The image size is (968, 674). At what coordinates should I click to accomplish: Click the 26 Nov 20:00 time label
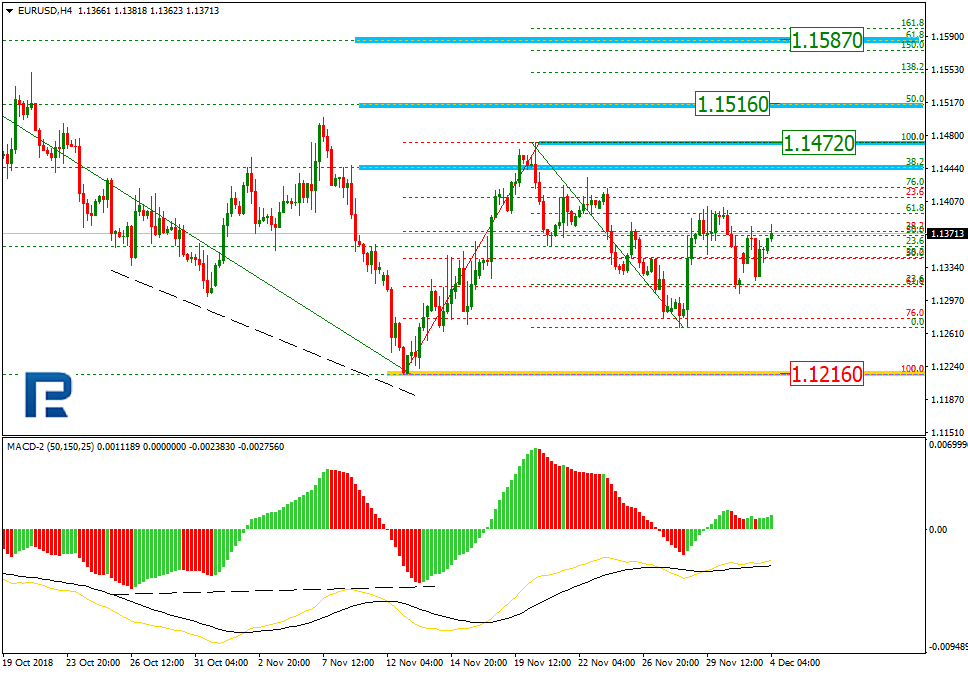coord(671,662)
